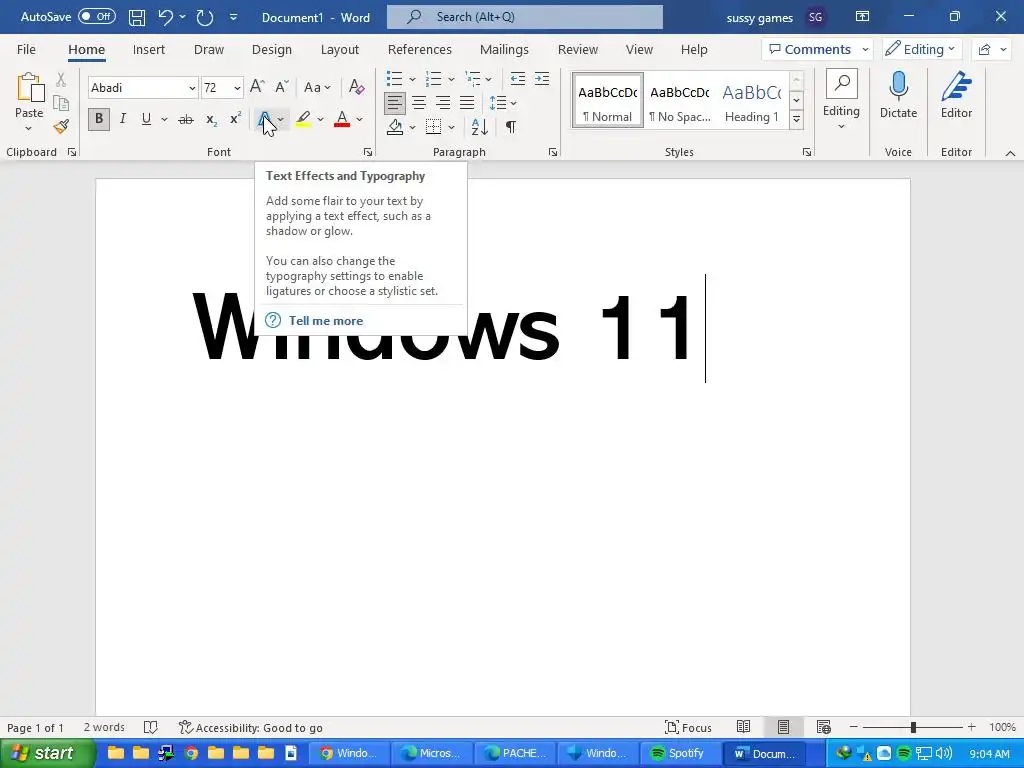Open font size dropdown showing 72
Screen dimensions: 1024x768
point(237,88)
